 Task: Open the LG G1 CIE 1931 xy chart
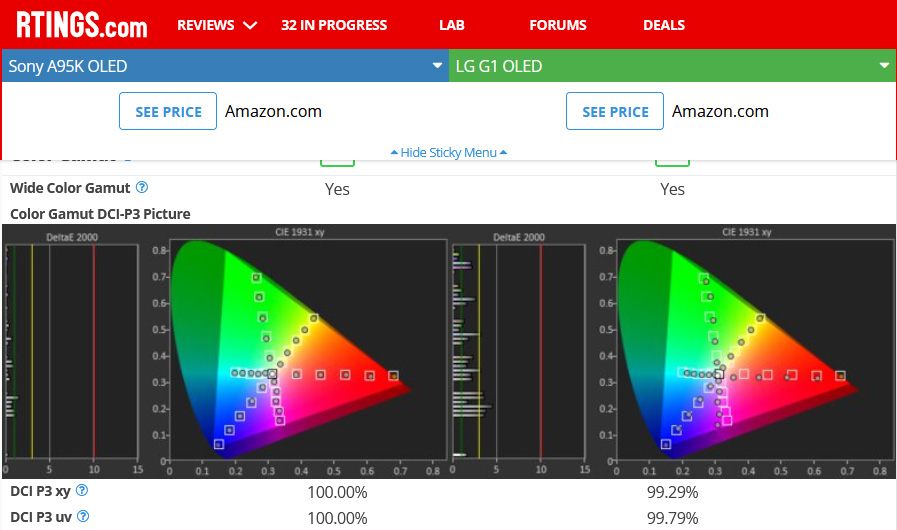coord(747,351)
